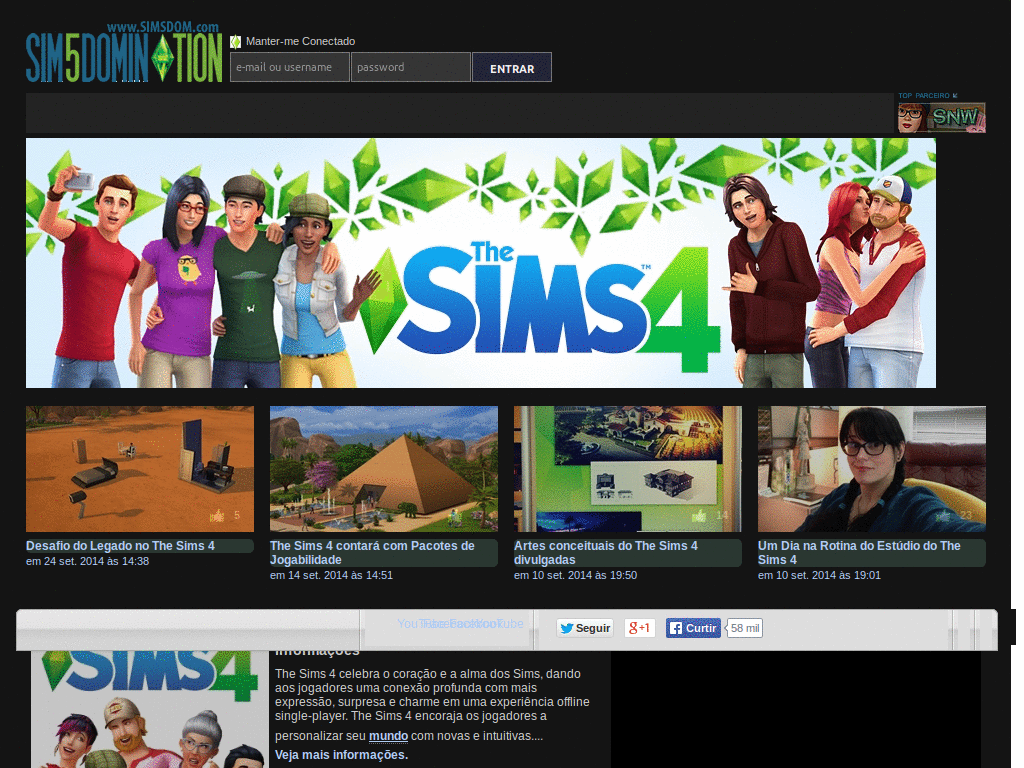
Task: Open the woman with glasses studio thumbnail
Action: (x=872, y=469)
